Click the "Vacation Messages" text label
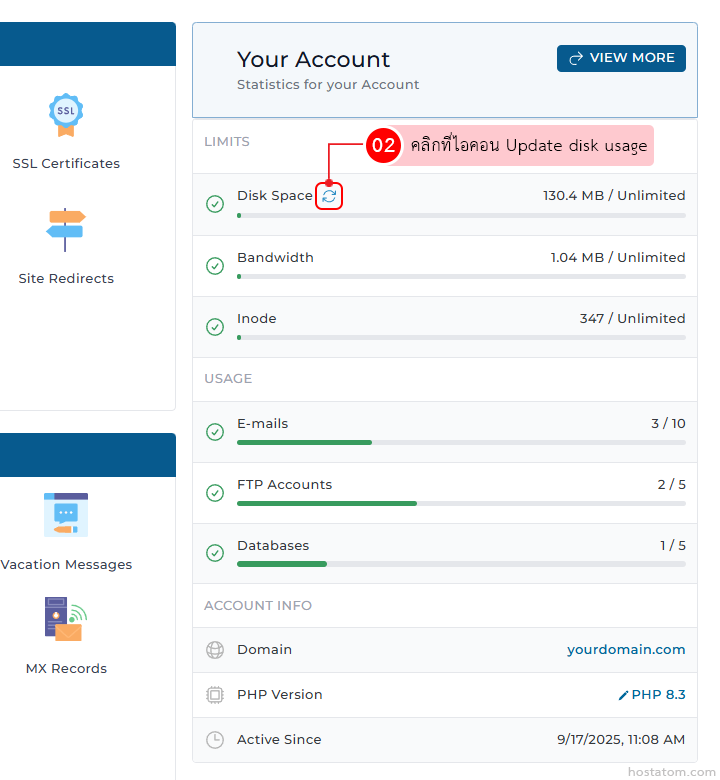720x780 pixels. 66,565
